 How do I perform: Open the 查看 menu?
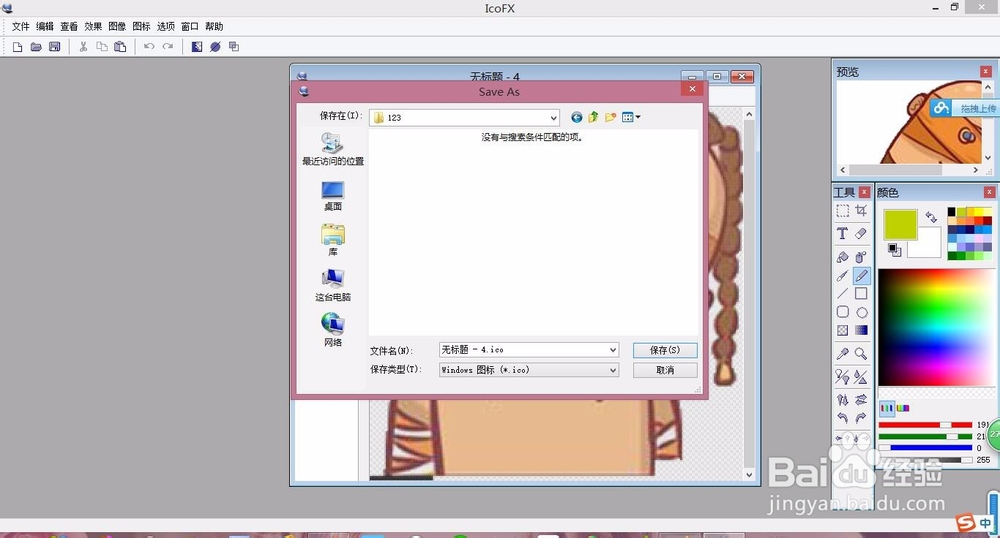pos(69,26)
